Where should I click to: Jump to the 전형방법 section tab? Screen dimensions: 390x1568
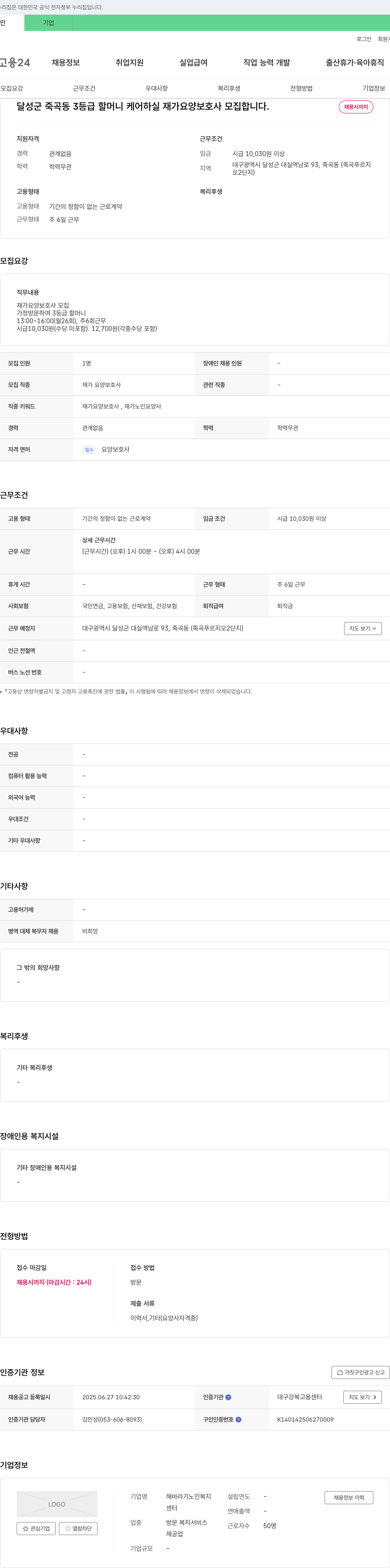pyautogui.click(x=301, y=88)
